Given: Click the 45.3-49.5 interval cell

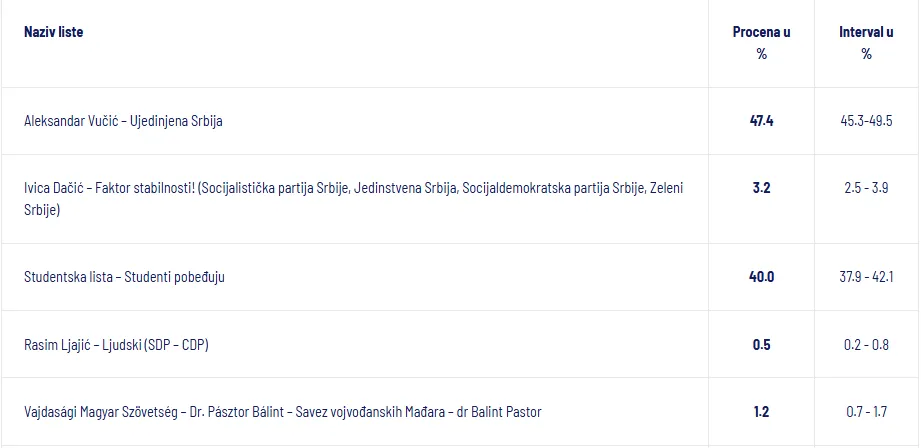Looking at the screenshot, I should 866,121.
